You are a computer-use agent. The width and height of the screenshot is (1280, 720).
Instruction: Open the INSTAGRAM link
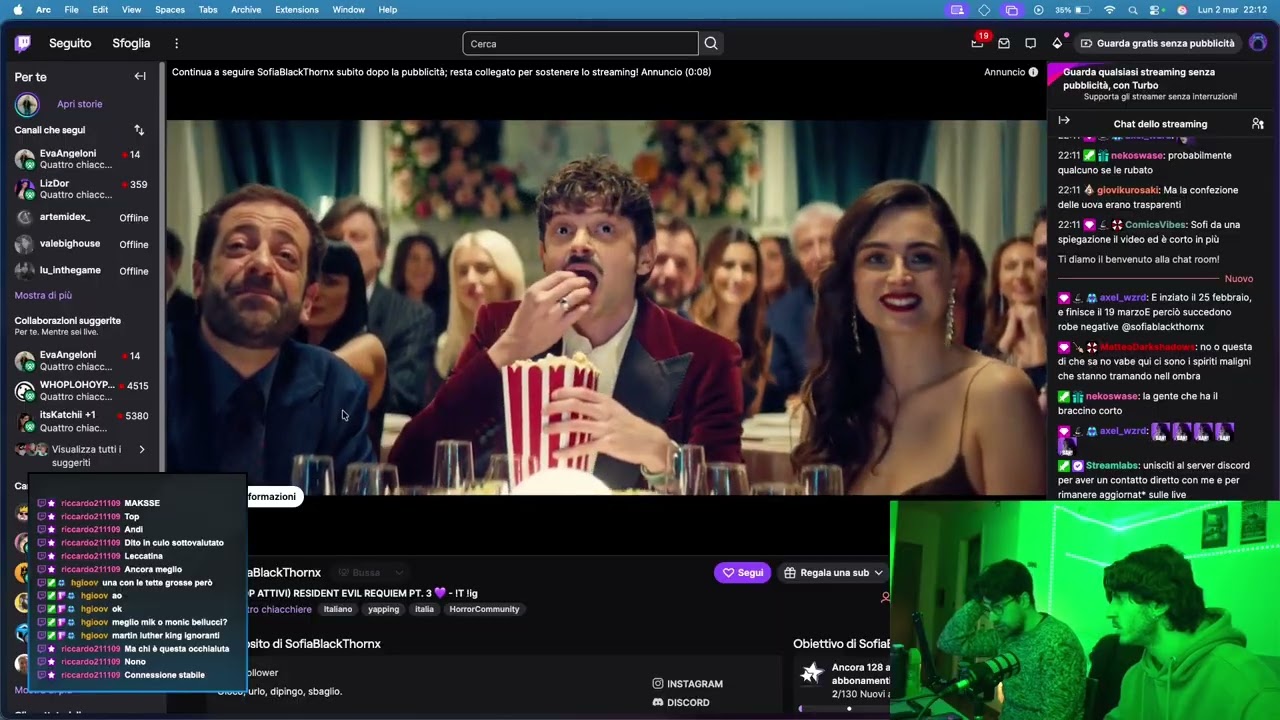688,684
